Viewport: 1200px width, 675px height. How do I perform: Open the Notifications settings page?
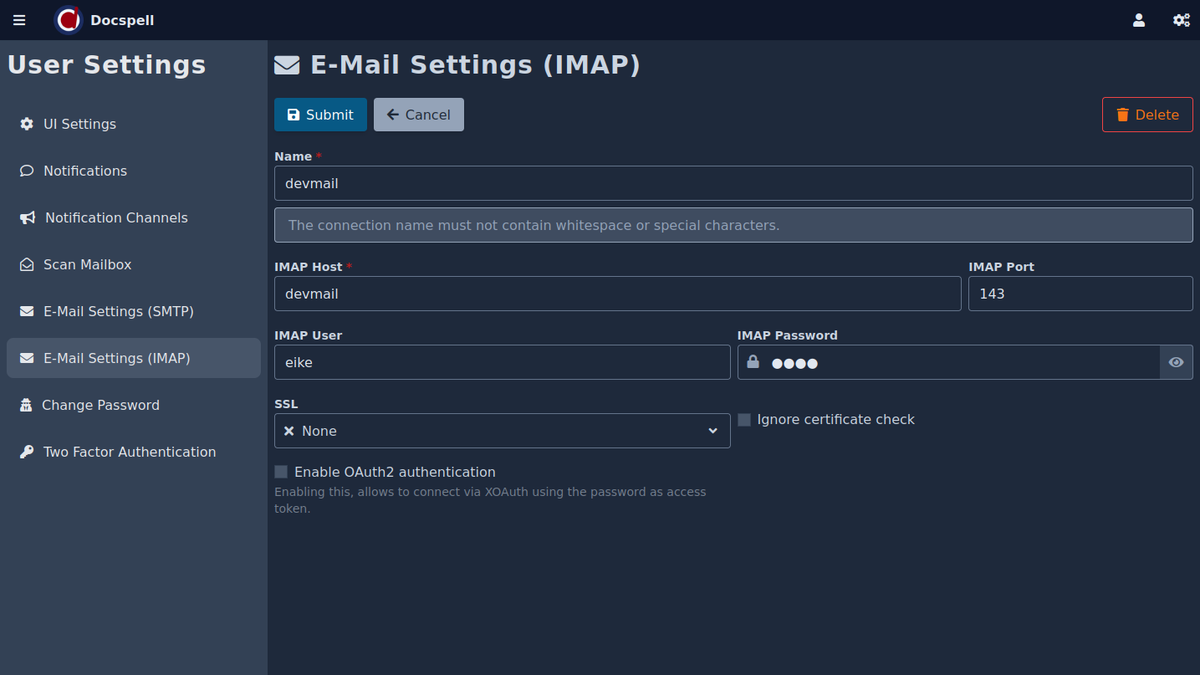click(85, 171)
